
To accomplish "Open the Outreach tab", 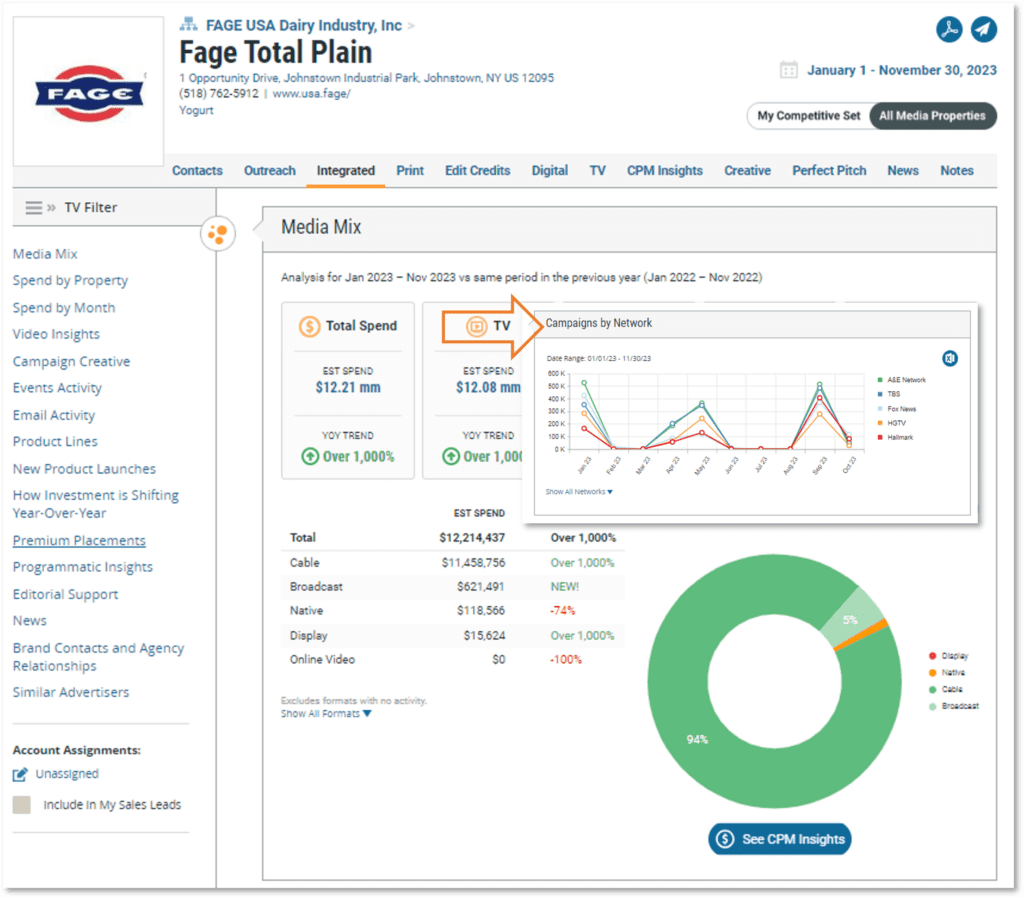I will click(x=270, y=170).
